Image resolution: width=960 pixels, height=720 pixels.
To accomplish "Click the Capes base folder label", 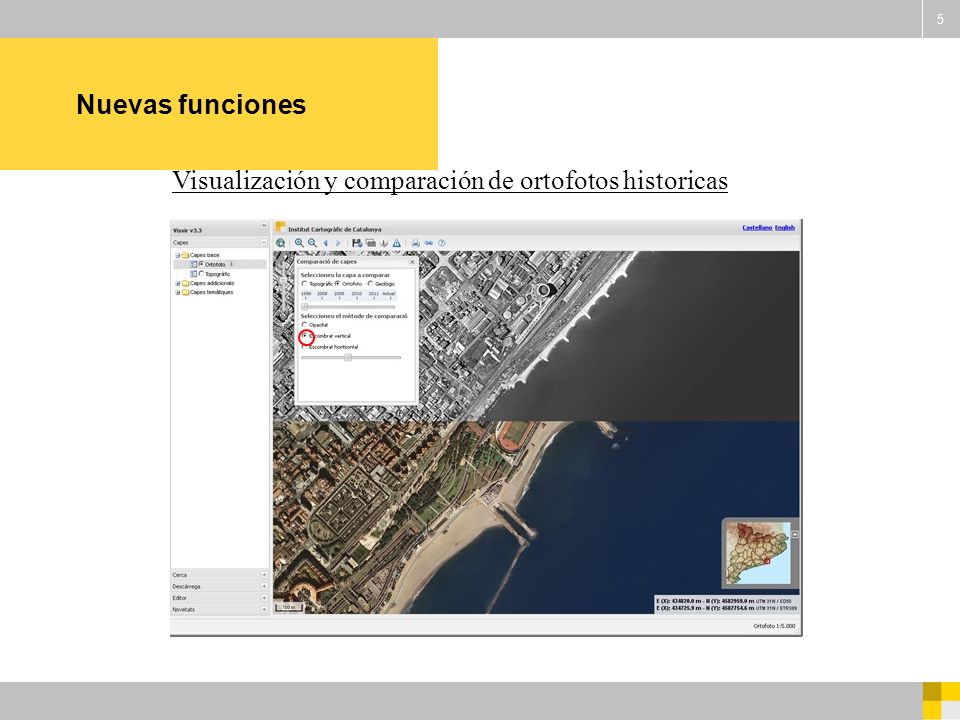I will pos(204,255).
